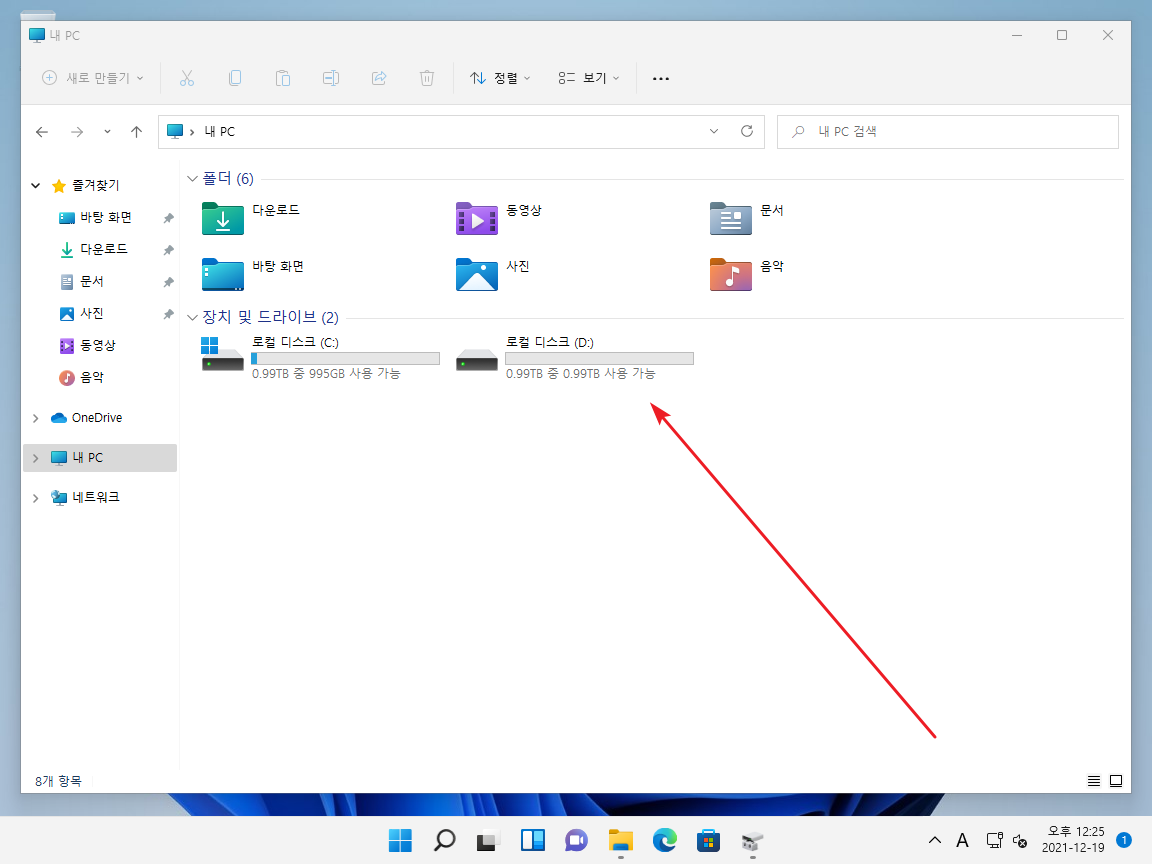Select the 사진 folder in main pane
Image resolution: width=1152 pixels, height=864 pixels.
point(493,274)
